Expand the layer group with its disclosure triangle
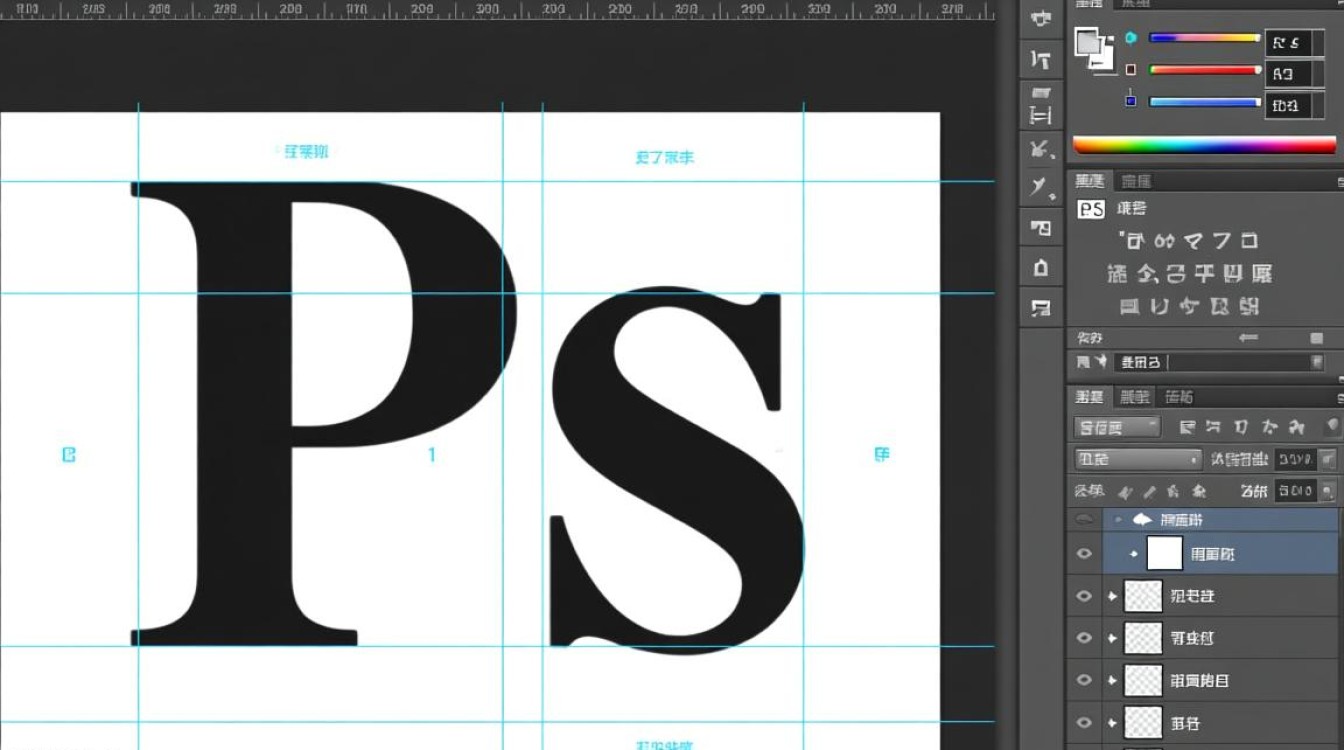The width and height of the screenshot is (1344, 750). click(x=1118, y=520)
